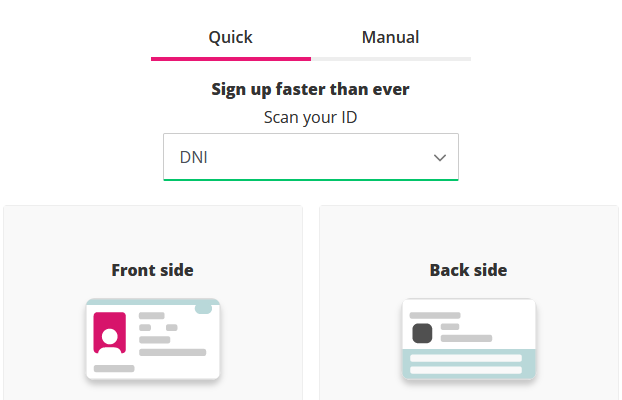Select the Back side upload panel
The image size is (622, 400).
pos(469,303)
